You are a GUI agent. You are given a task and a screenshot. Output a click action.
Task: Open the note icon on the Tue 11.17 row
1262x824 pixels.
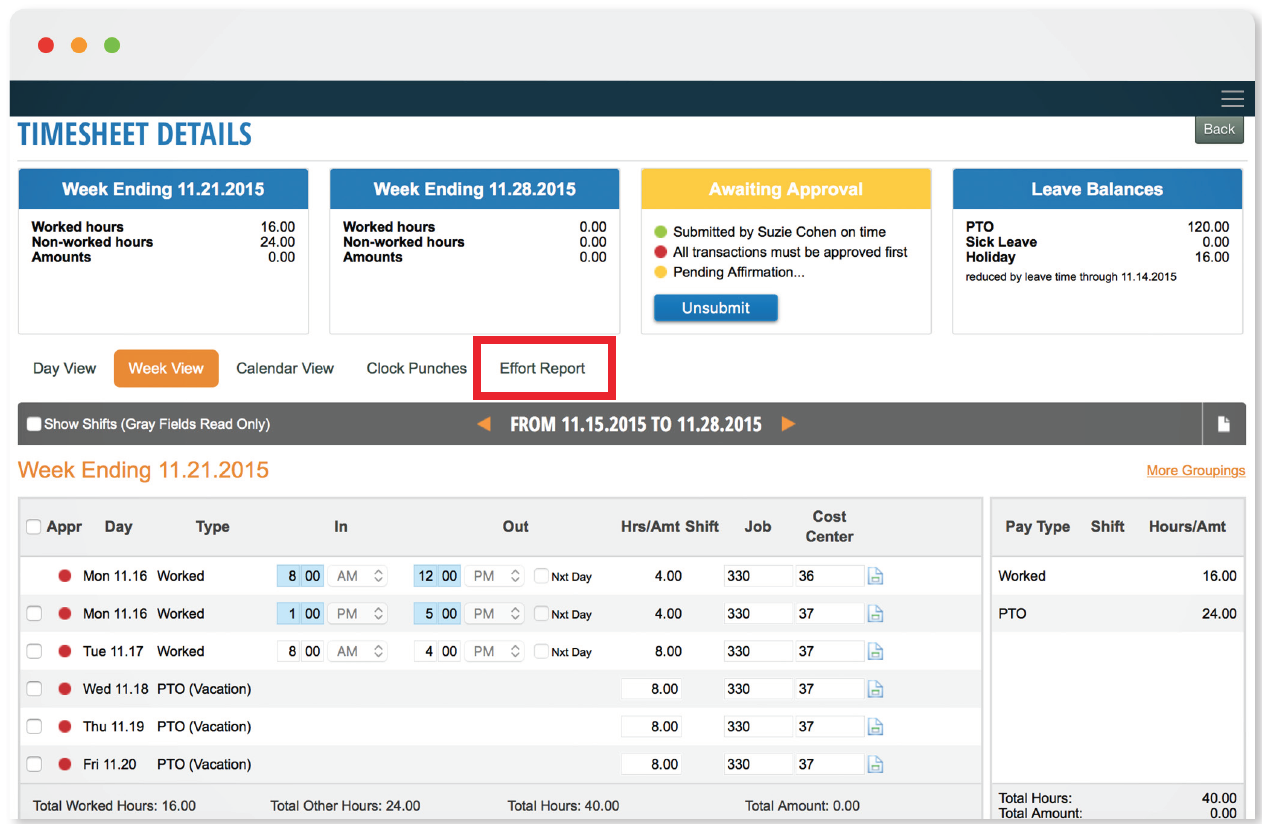(x=875, y=651)
